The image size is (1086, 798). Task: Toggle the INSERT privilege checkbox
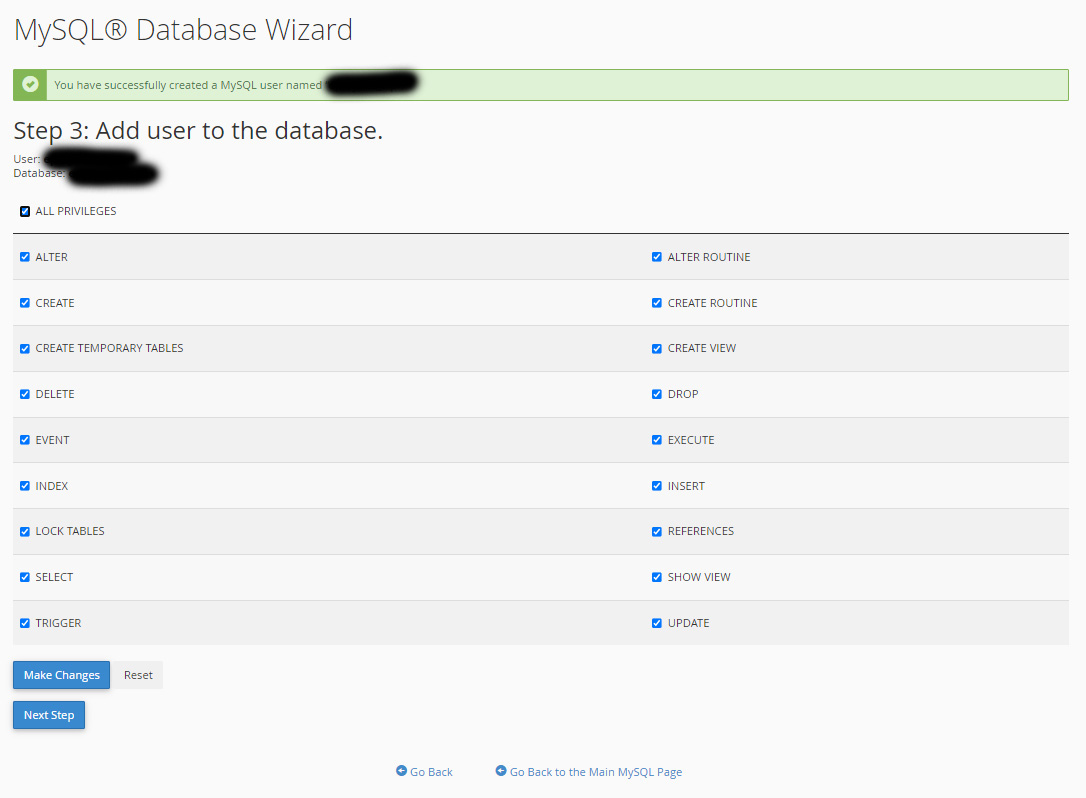(x=657, y=486)
